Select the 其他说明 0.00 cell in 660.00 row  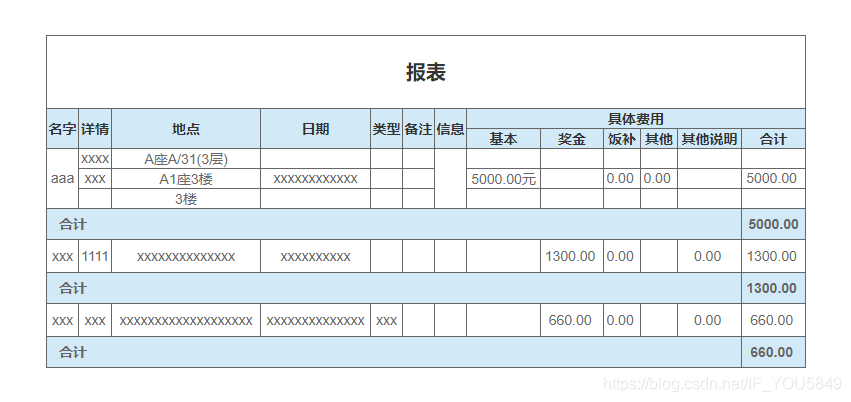[x=709, y=320]
